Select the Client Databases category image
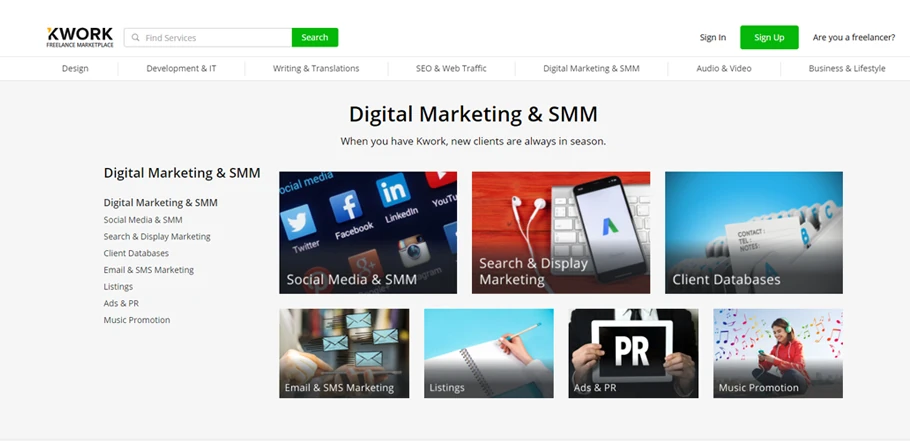The height and width of the screenshot is (441, 910). click(x=754, y=232)
